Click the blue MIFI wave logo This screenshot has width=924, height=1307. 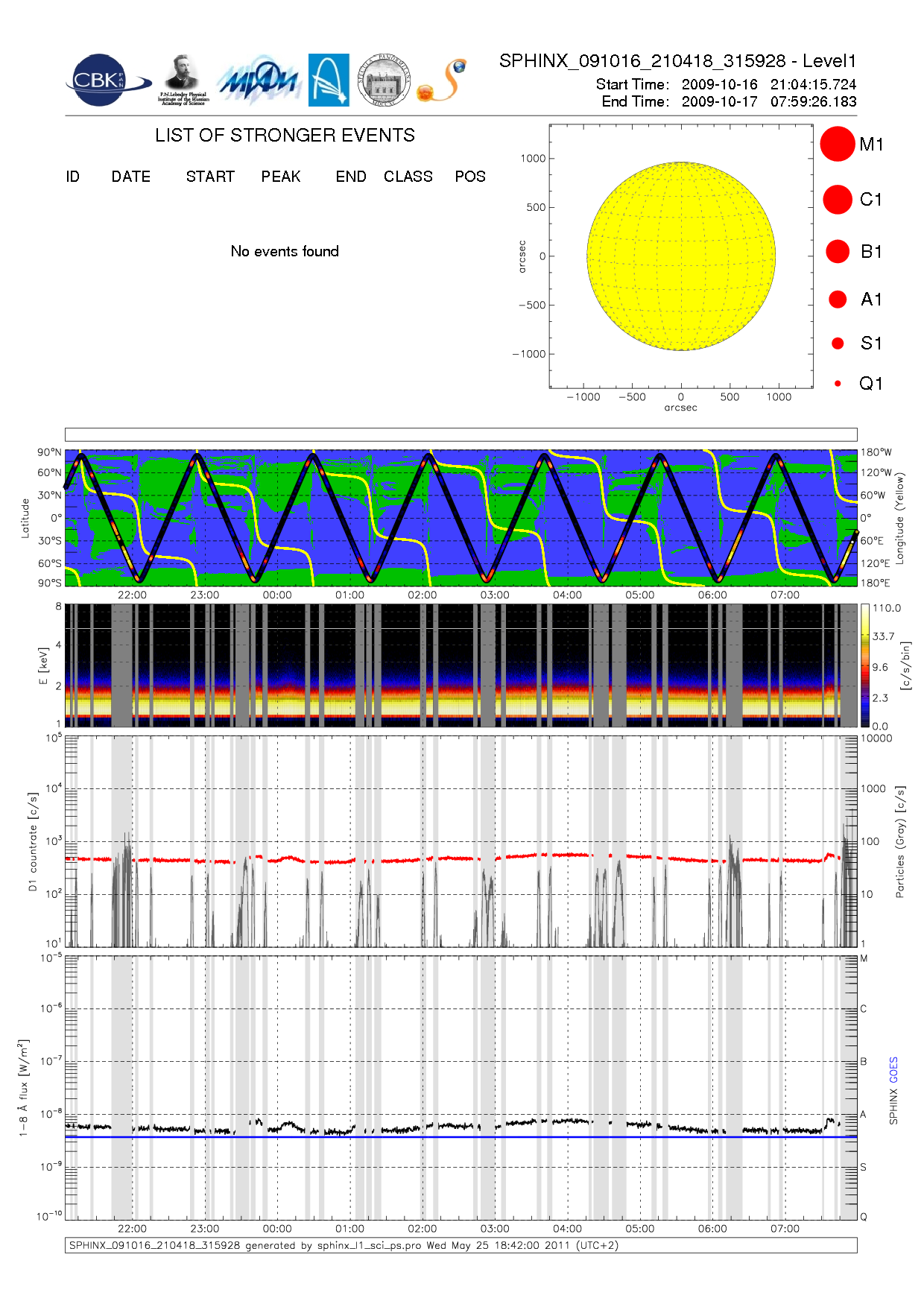coord(259,80)
